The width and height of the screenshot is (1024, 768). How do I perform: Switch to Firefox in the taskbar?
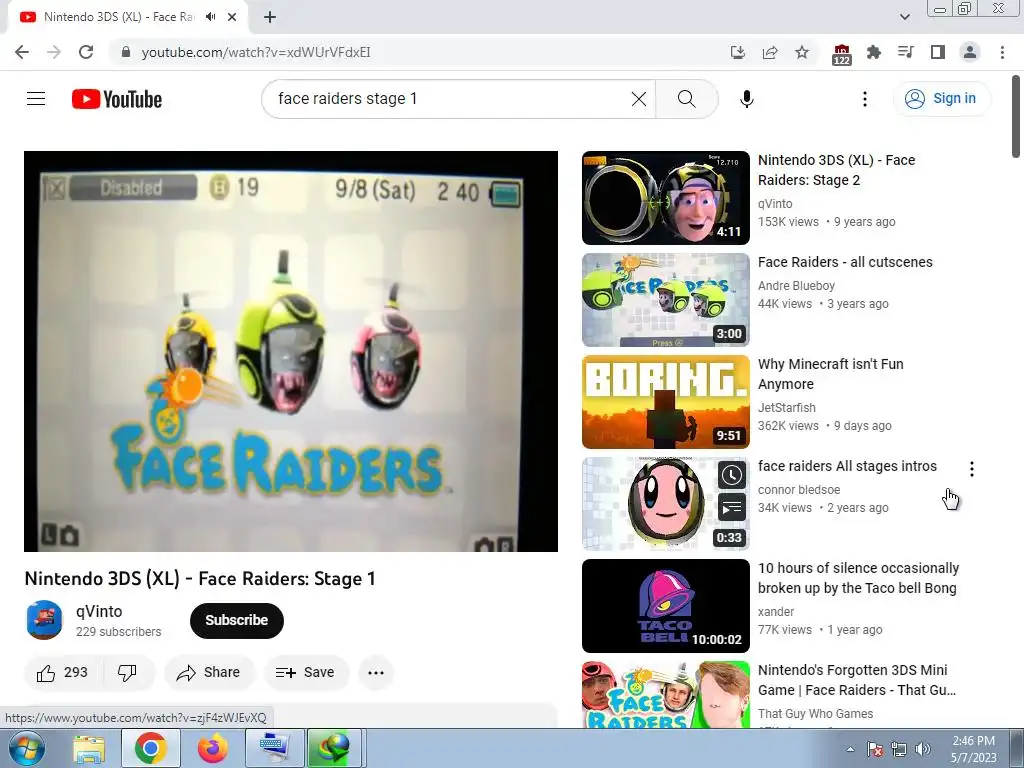pos(213,748)
